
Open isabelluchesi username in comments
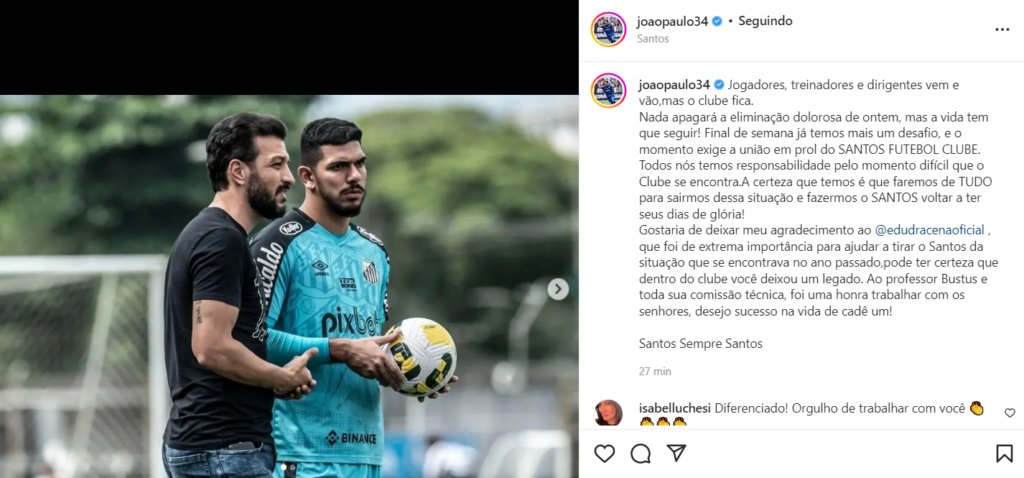click(x=675, y=409)
